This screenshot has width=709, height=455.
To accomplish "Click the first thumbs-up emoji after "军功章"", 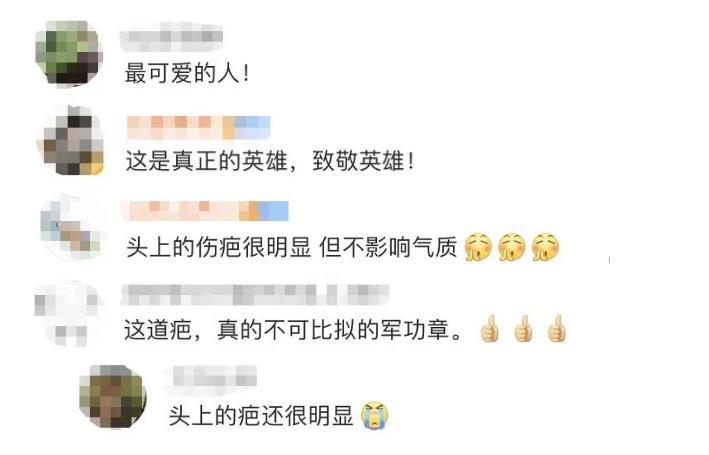I will 490,328.
